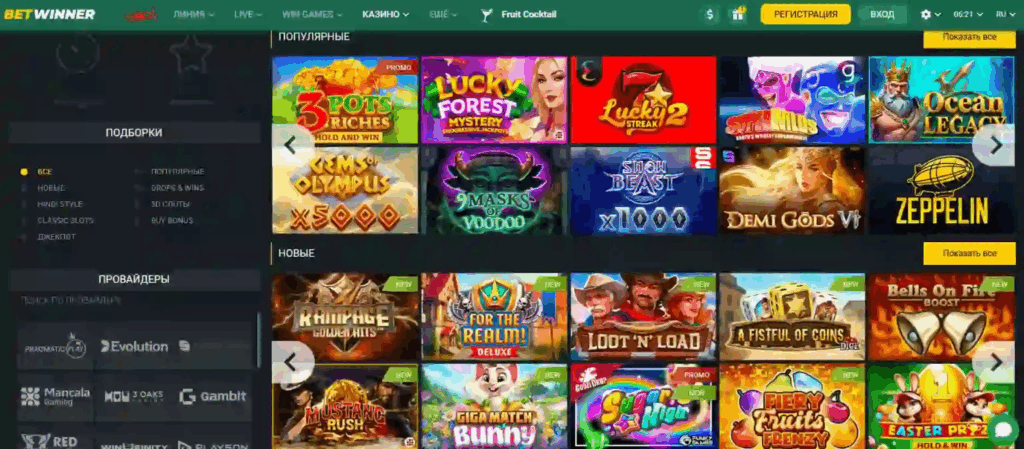Open the Zeppelin game thumbnail
1024x449 pixels.
(941, 191)
